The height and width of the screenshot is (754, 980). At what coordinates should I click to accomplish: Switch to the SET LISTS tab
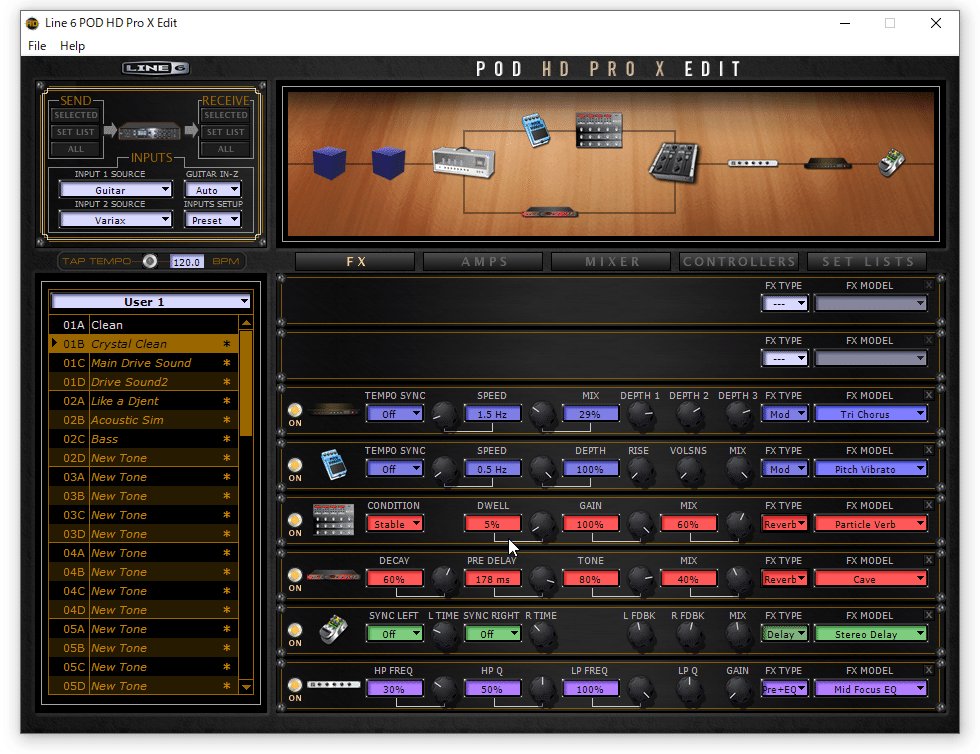click(868, 261)
